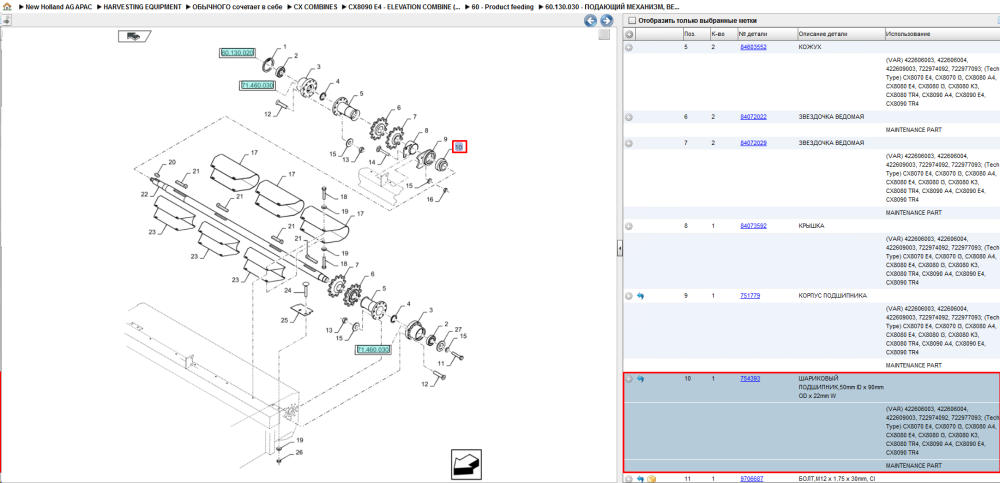Open 60 - Product feeding breadcrumb

tap(503, 6)
